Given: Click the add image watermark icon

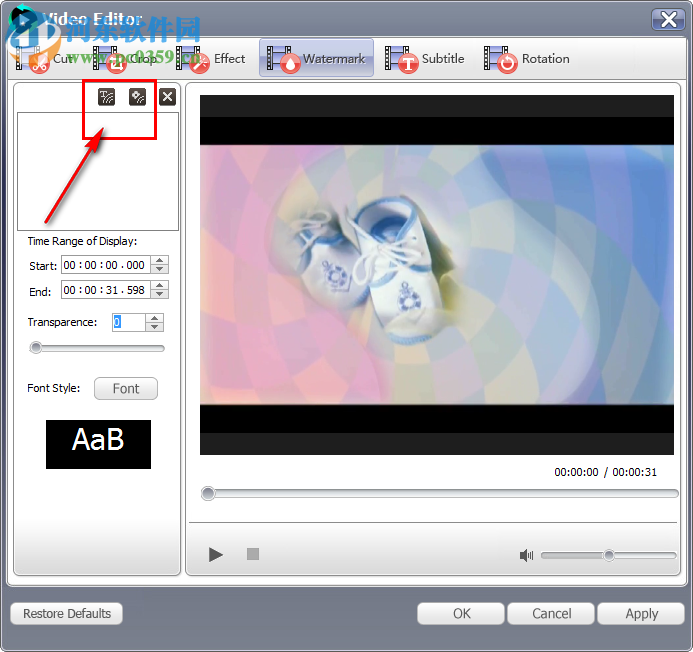Looking at the screenshot, I should [137, 97].
